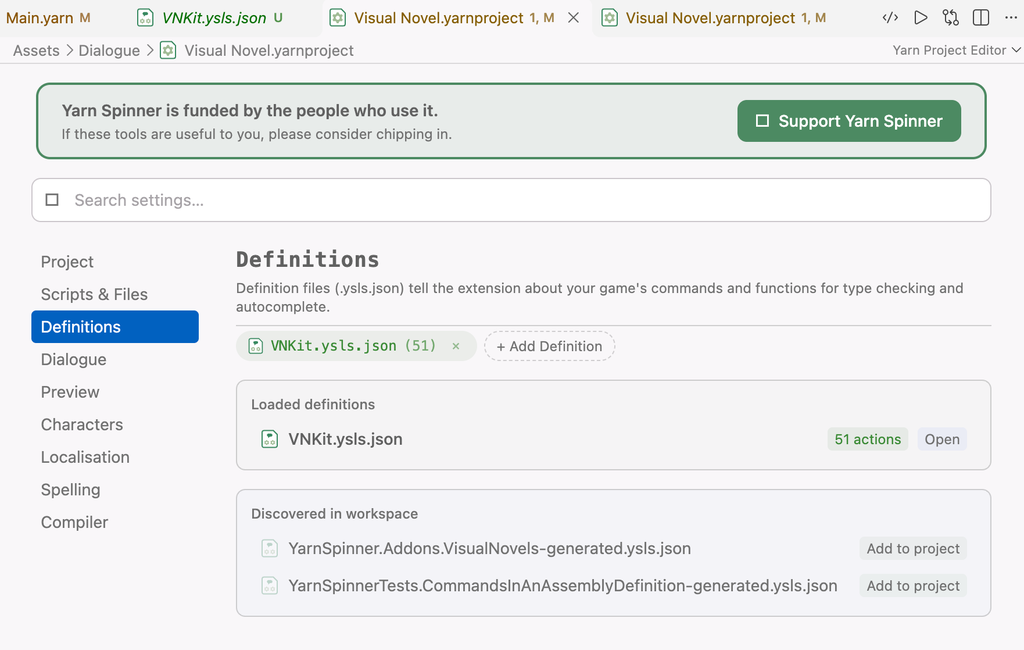Open the Spelling settings section
This screenshot has width=1024, height=650.
click(115, 490)
